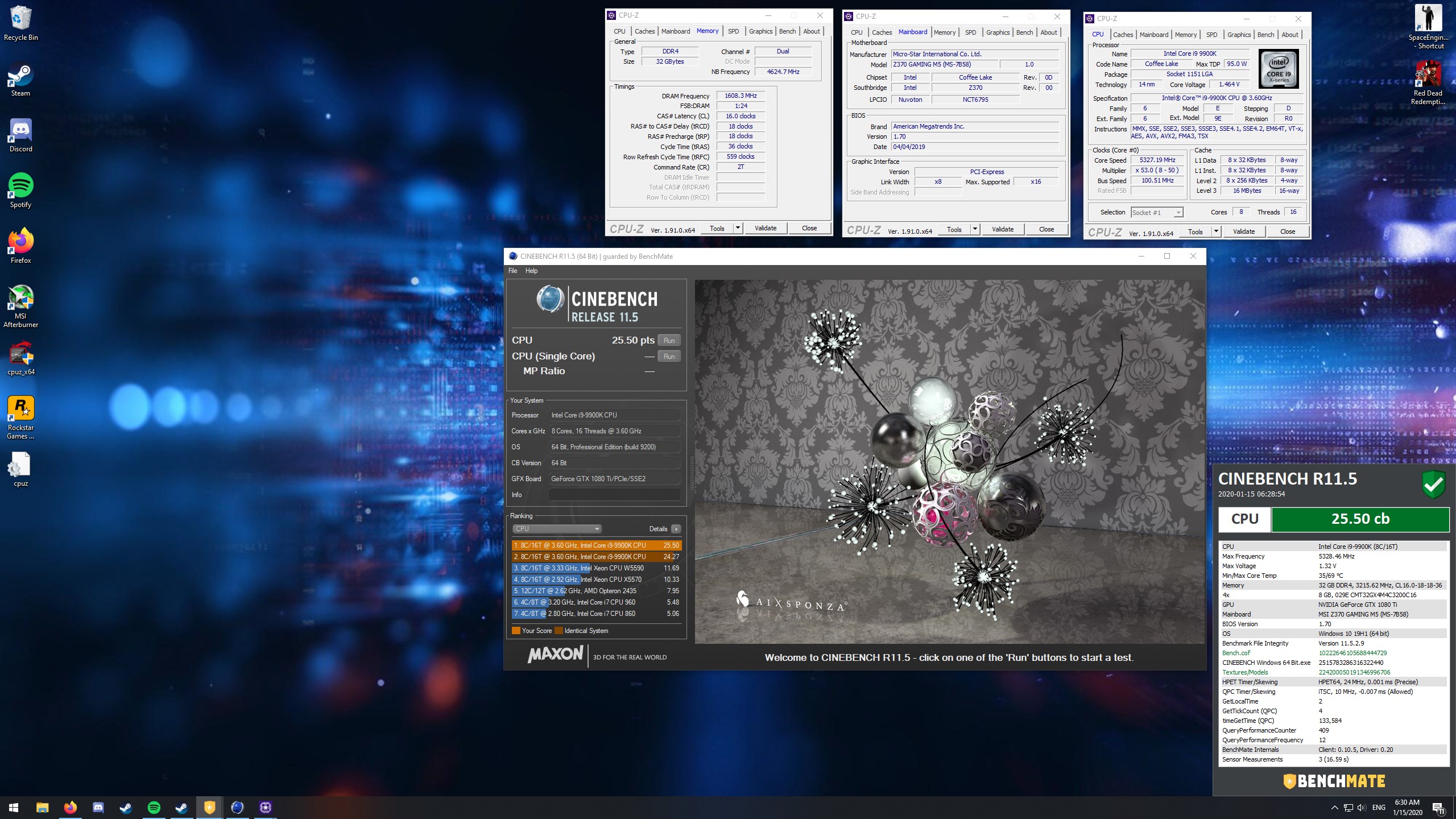Open the MSI Afterburner desktop icon
Screen dimensions: 1456x819
pos(21,307)
